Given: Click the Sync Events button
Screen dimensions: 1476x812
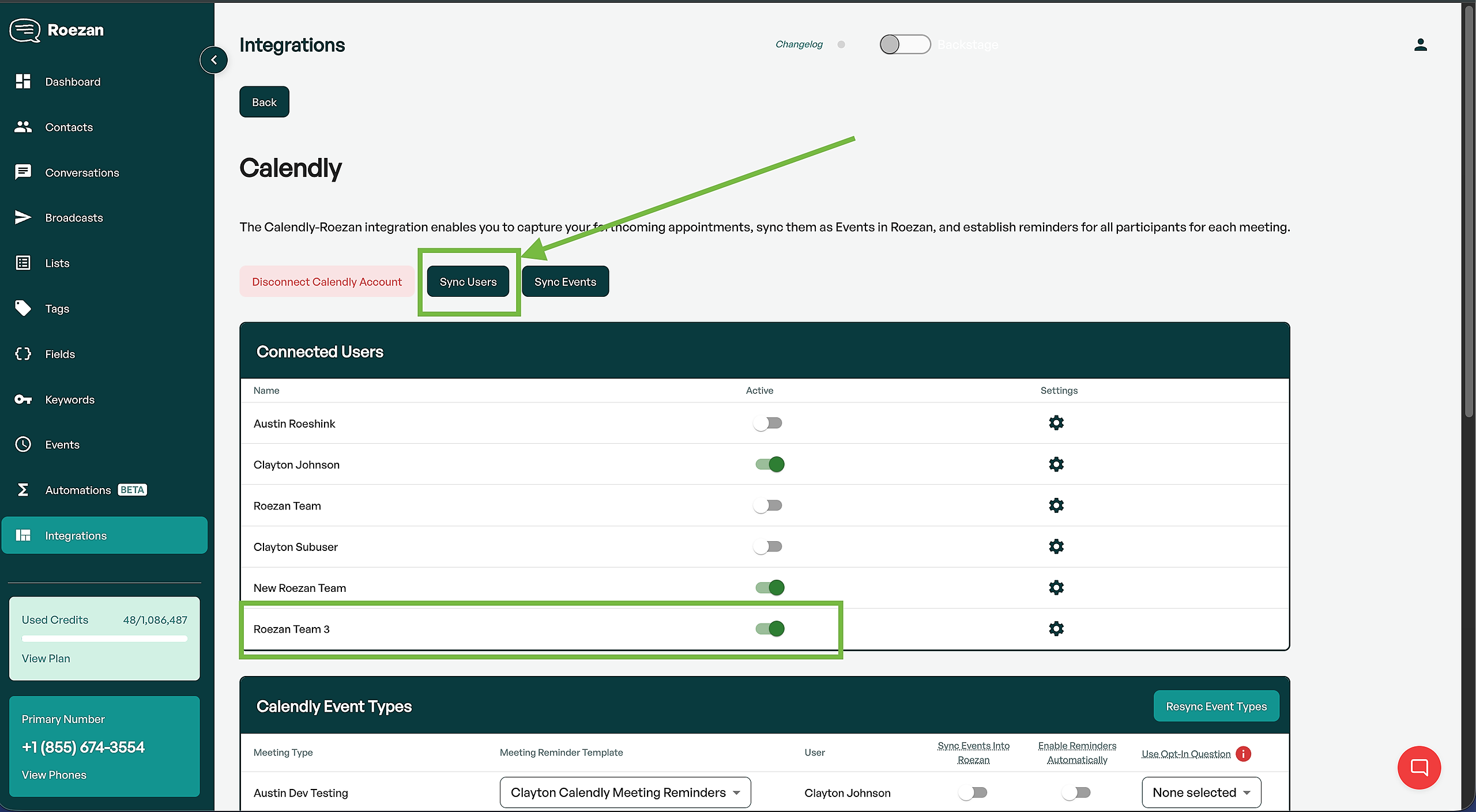Looking at the screenshot, I should click(x=565, y=282).
